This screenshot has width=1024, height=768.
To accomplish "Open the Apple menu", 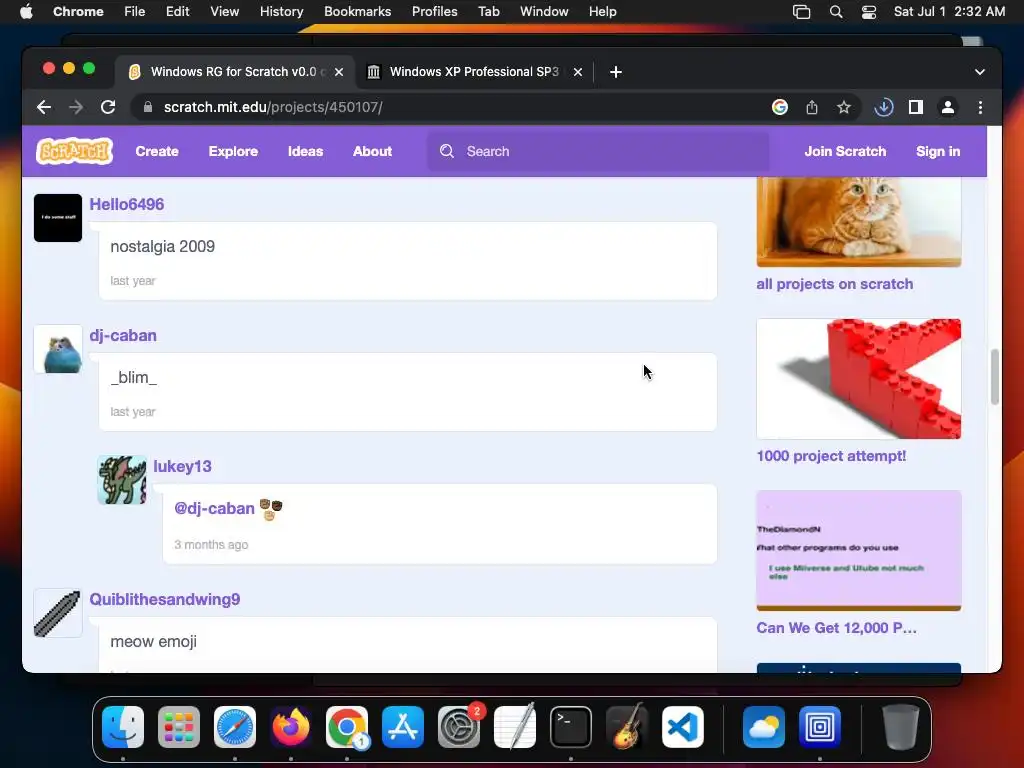I will tap(26, 11).
